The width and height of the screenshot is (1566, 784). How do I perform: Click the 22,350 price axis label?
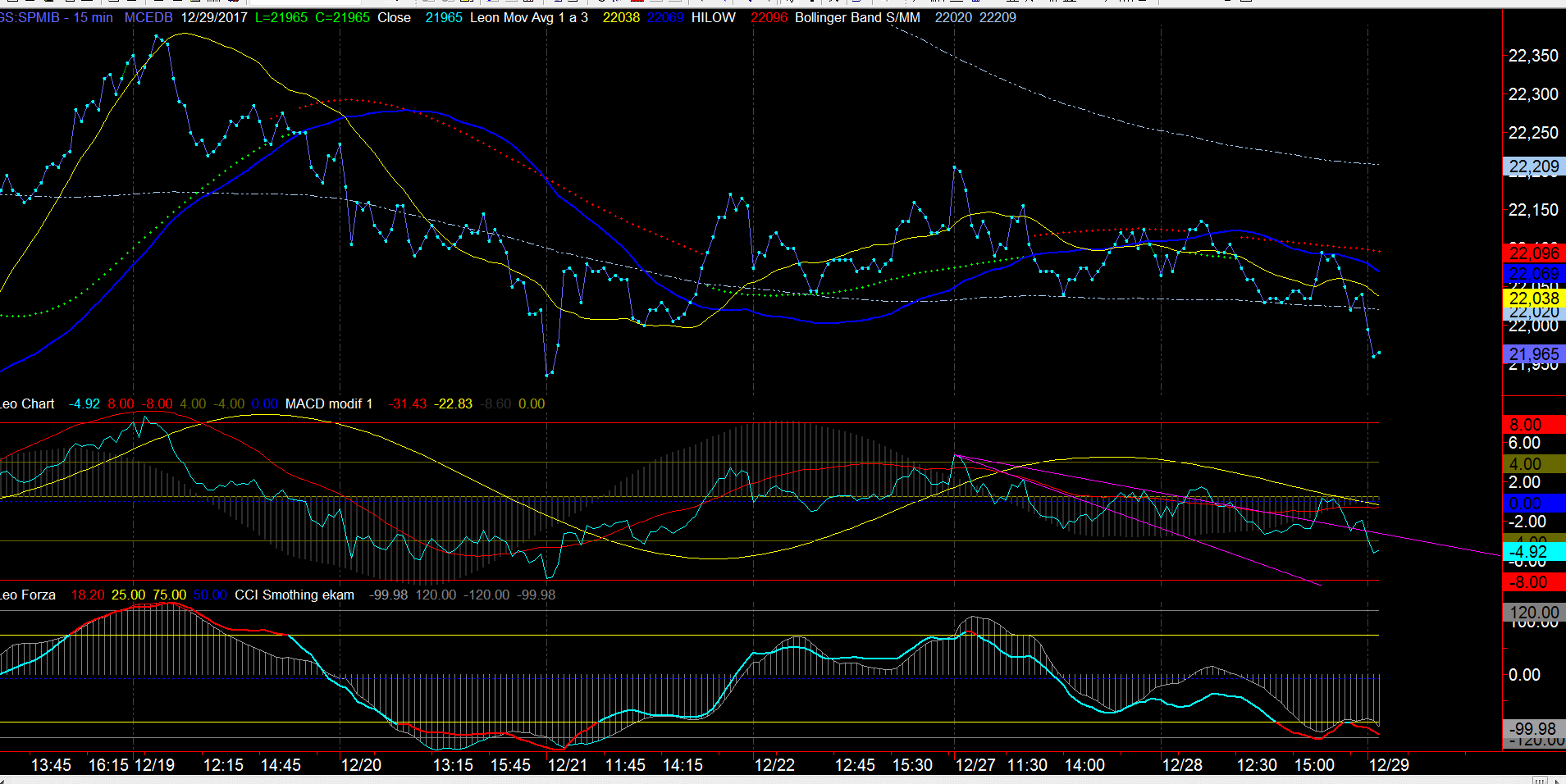pos(1533,56)
